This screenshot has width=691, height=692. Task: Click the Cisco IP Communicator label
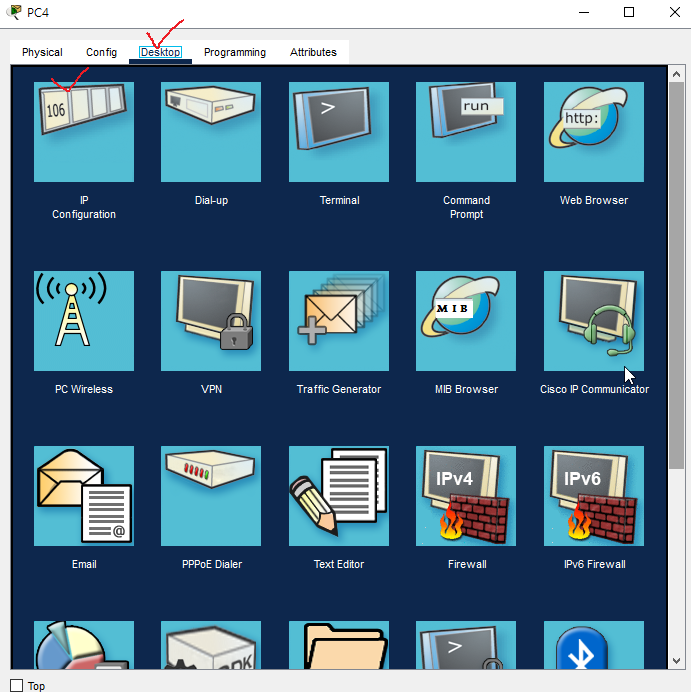pyautogui.click(x=594, y=389)
